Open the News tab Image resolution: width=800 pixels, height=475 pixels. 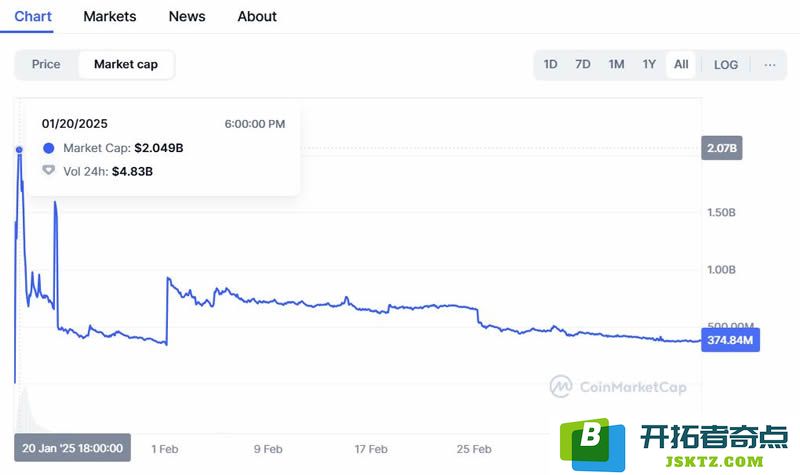click(x=187, y=16)
